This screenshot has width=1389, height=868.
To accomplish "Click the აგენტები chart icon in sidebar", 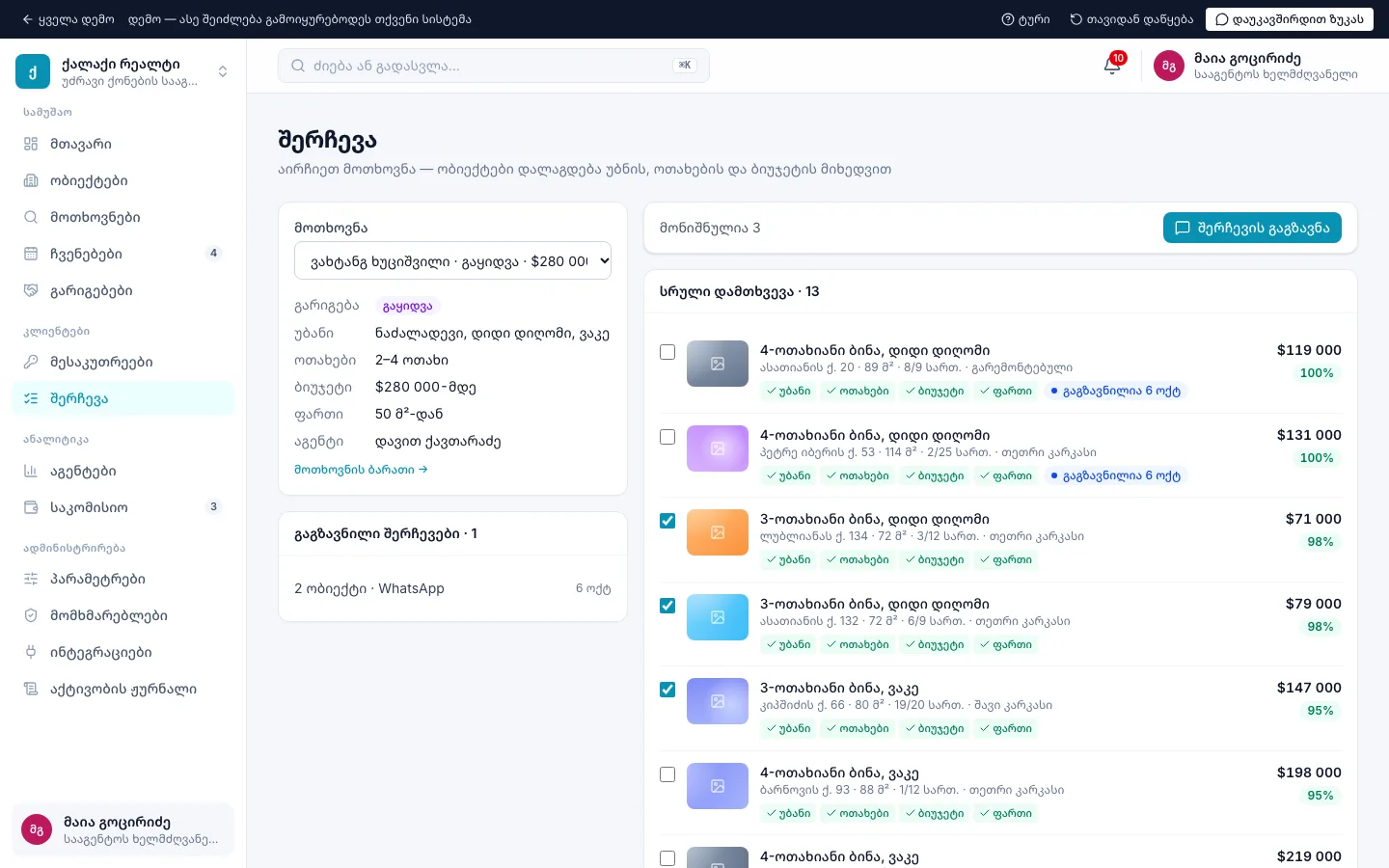I will (x=31, y=471).
